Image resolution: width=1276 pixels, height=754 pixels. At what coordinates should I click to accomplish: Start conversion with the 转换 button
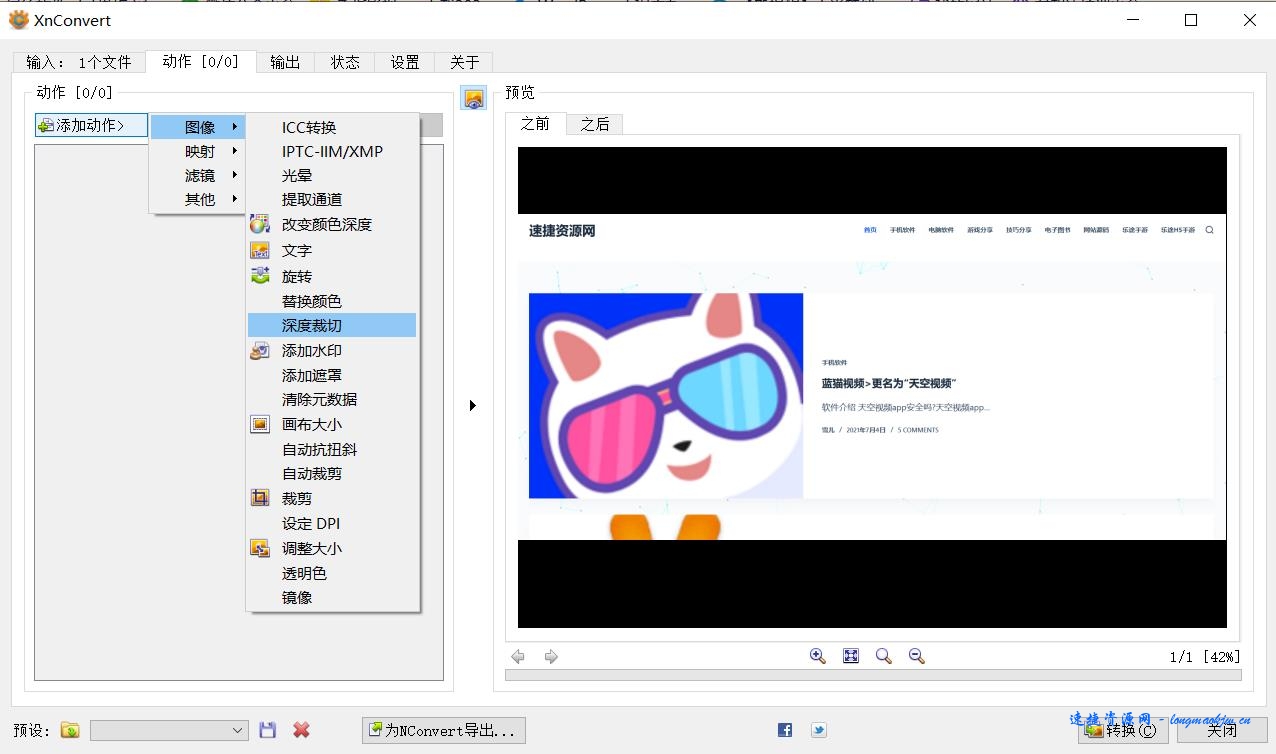[1123, 730]
